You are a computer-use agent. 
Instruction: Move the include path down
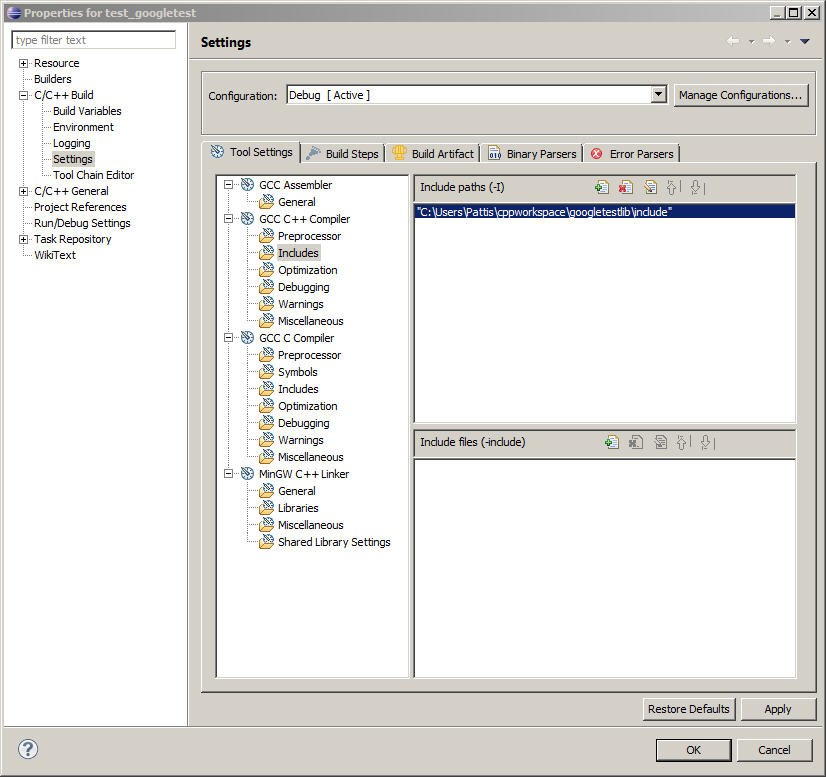coord(696,188)
